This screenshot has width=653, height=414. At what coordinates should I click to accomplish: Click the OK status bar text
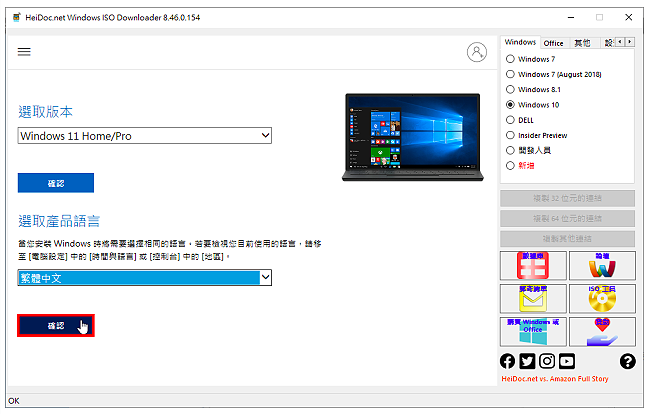14,401
